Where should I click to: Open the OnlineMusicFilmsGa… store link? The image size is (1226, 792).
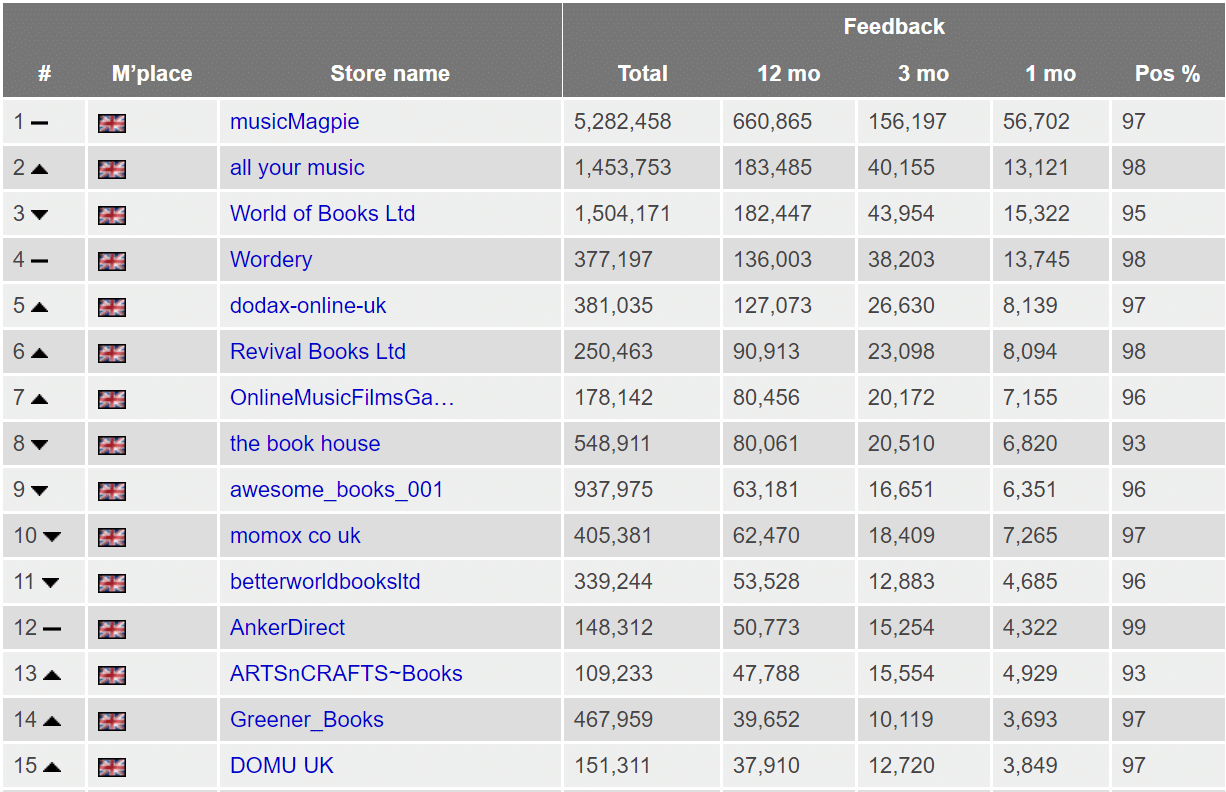point(342,398)
